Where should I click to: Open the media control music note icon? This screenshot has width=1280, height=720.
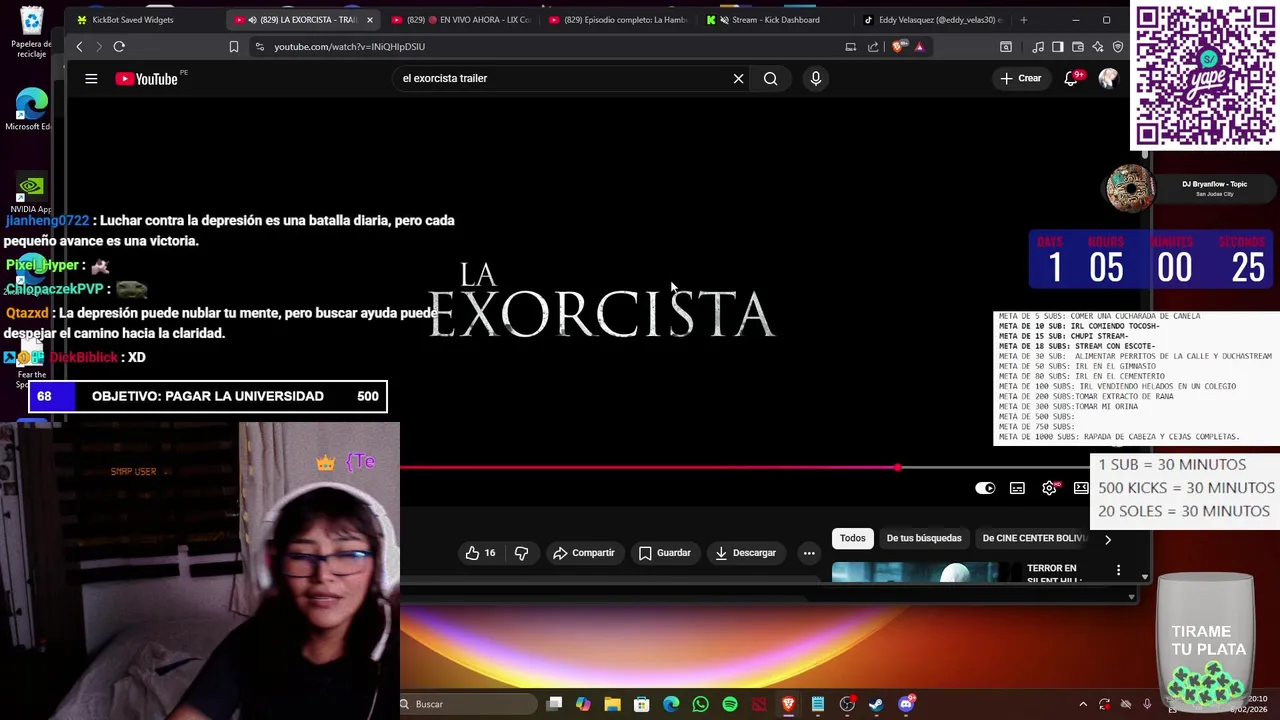[1038, 46]
